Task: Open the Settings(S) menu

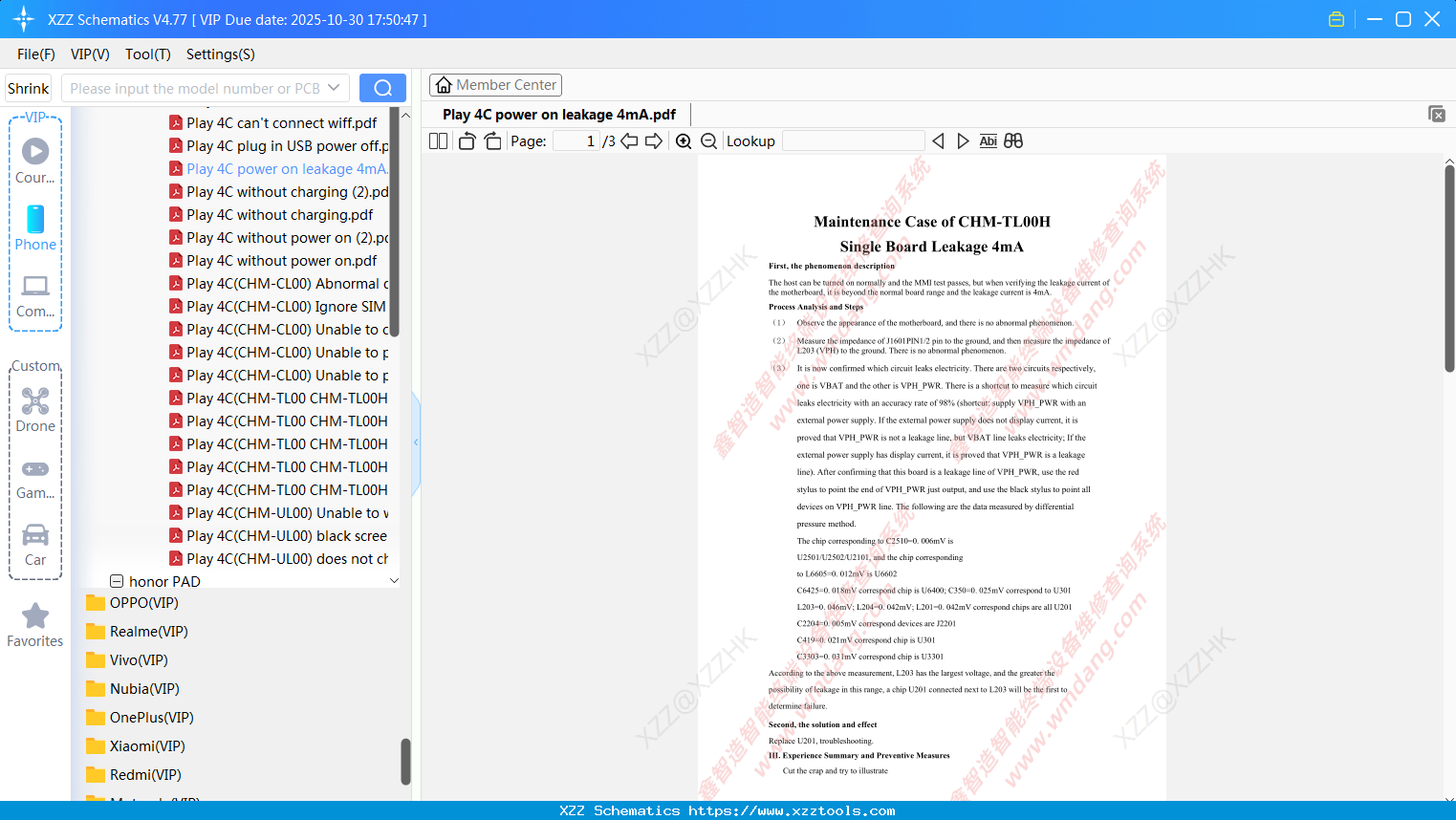Action: pos(221,54)
